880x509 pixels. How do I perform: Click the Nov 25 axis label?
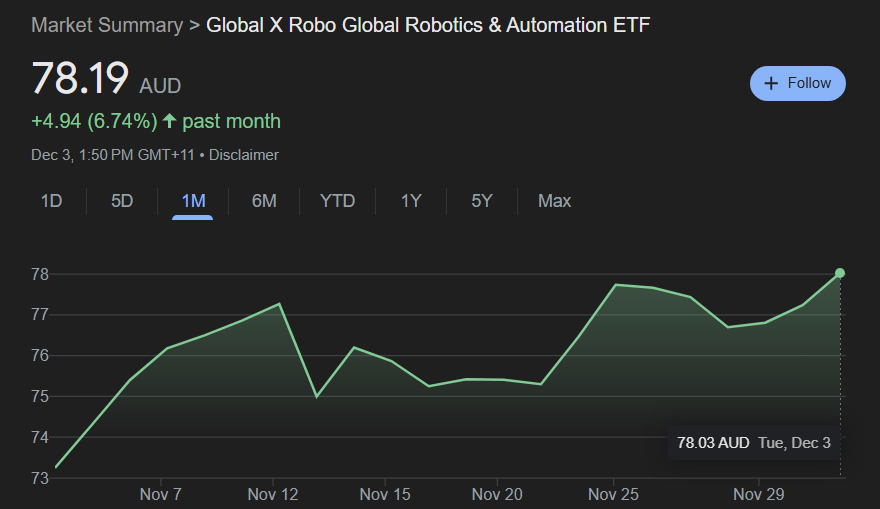(x=613, y=494)
